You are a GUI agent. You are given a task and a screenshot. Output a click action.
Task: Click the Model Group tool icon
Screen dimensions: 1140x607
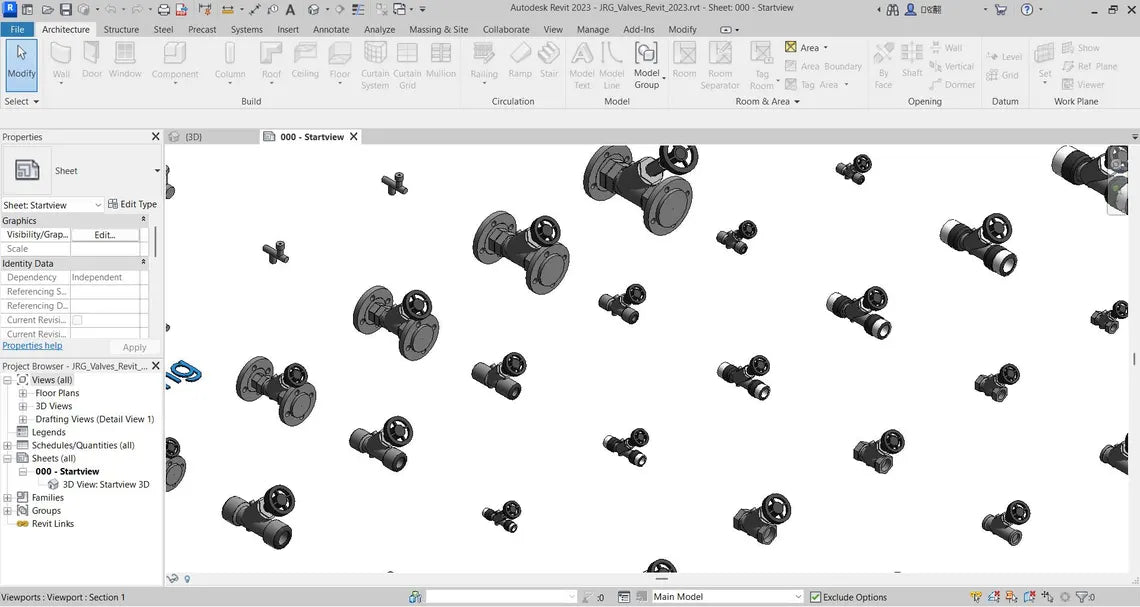point(646,65)
